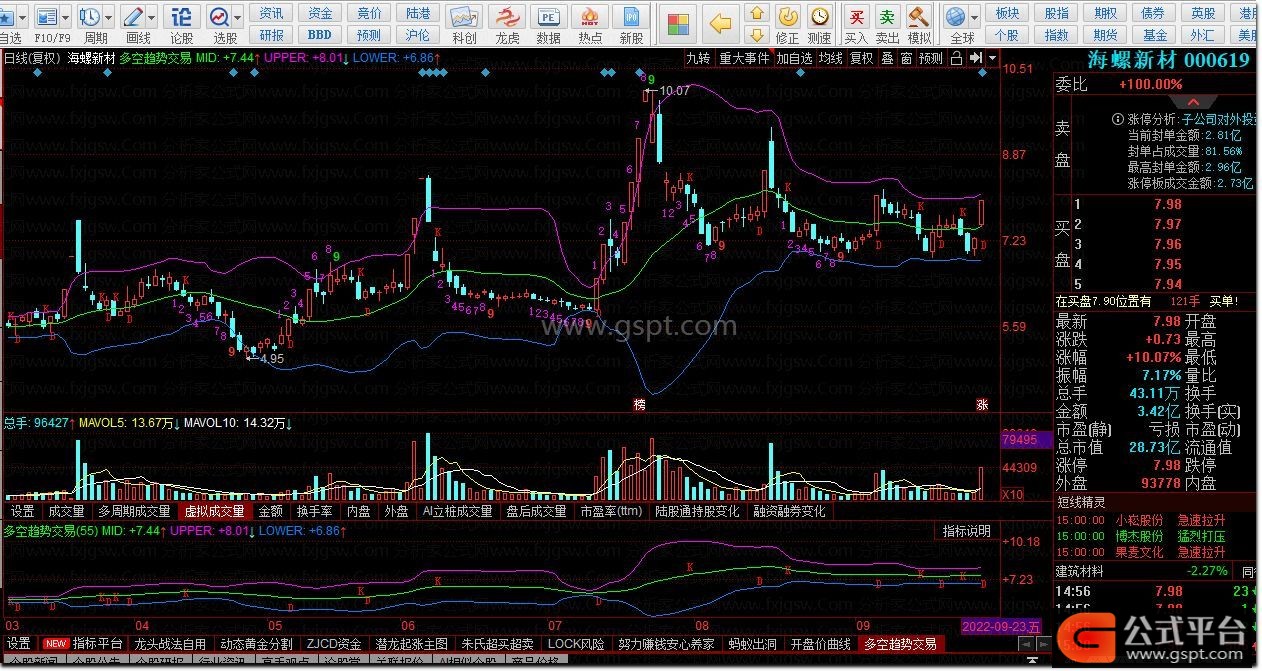
Task: Click the 买入 buy icon
Action: 857,16
